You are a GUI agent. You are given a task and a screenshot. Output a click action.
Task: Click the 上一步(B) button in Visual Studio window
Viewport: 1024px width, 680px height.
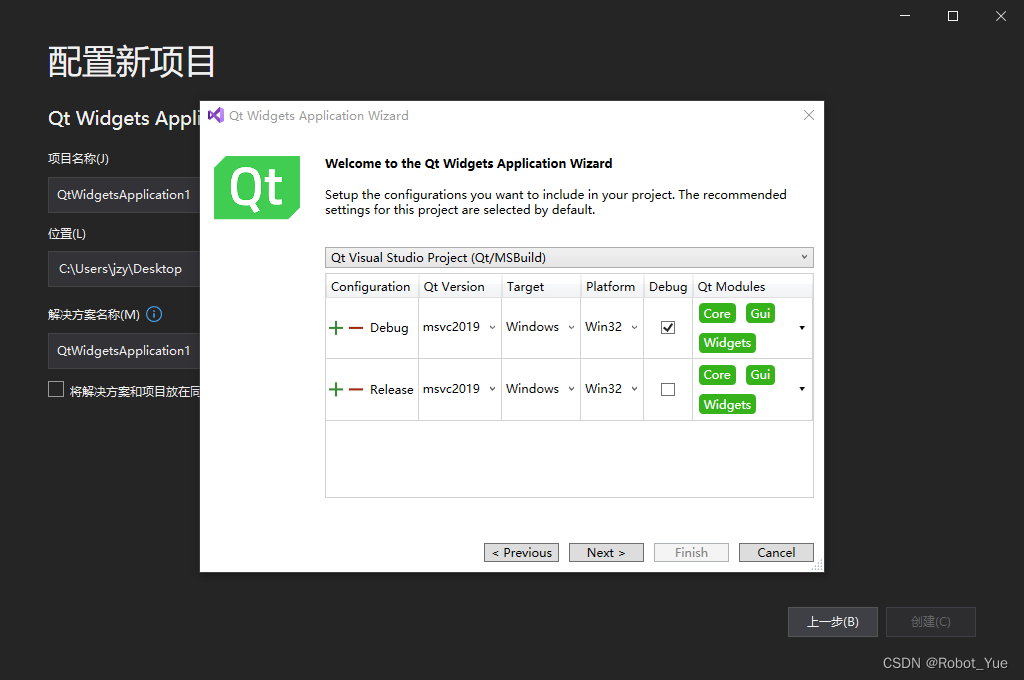point(833,622)
